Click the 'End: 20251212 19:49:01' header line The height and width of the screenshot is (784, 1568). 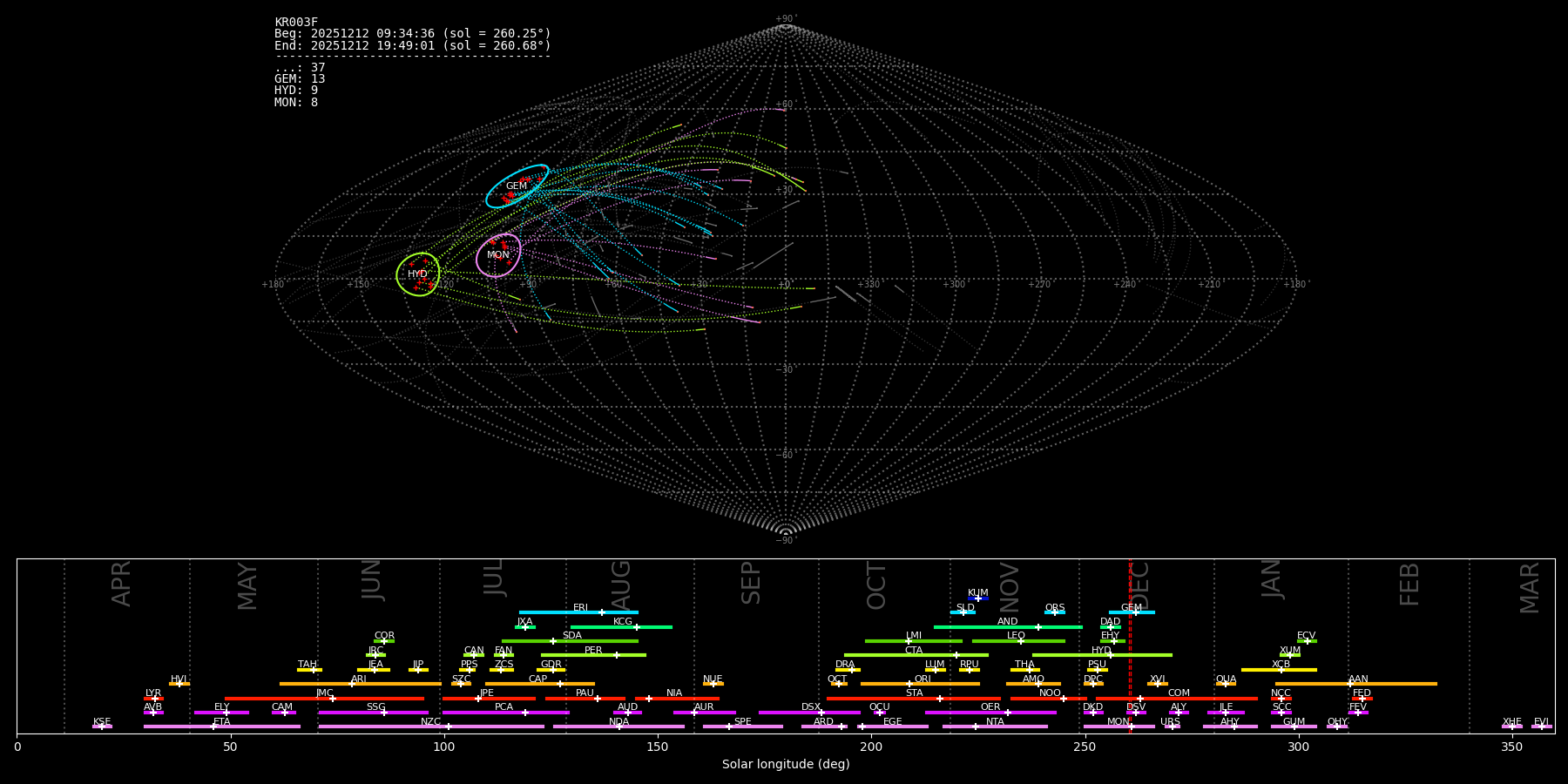click(413, 45)
